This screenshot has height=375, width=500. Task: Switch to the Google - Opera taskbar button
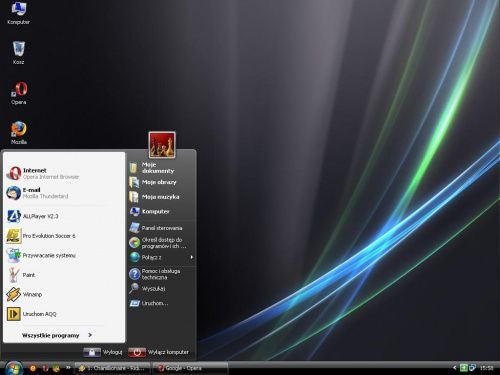point(190,368)
